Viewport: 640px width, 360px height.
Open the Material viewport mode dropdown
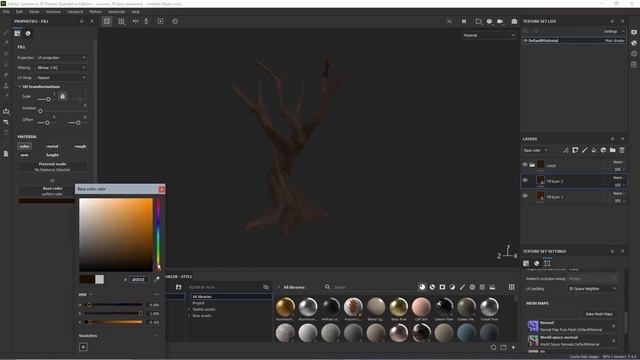point(489,36)
